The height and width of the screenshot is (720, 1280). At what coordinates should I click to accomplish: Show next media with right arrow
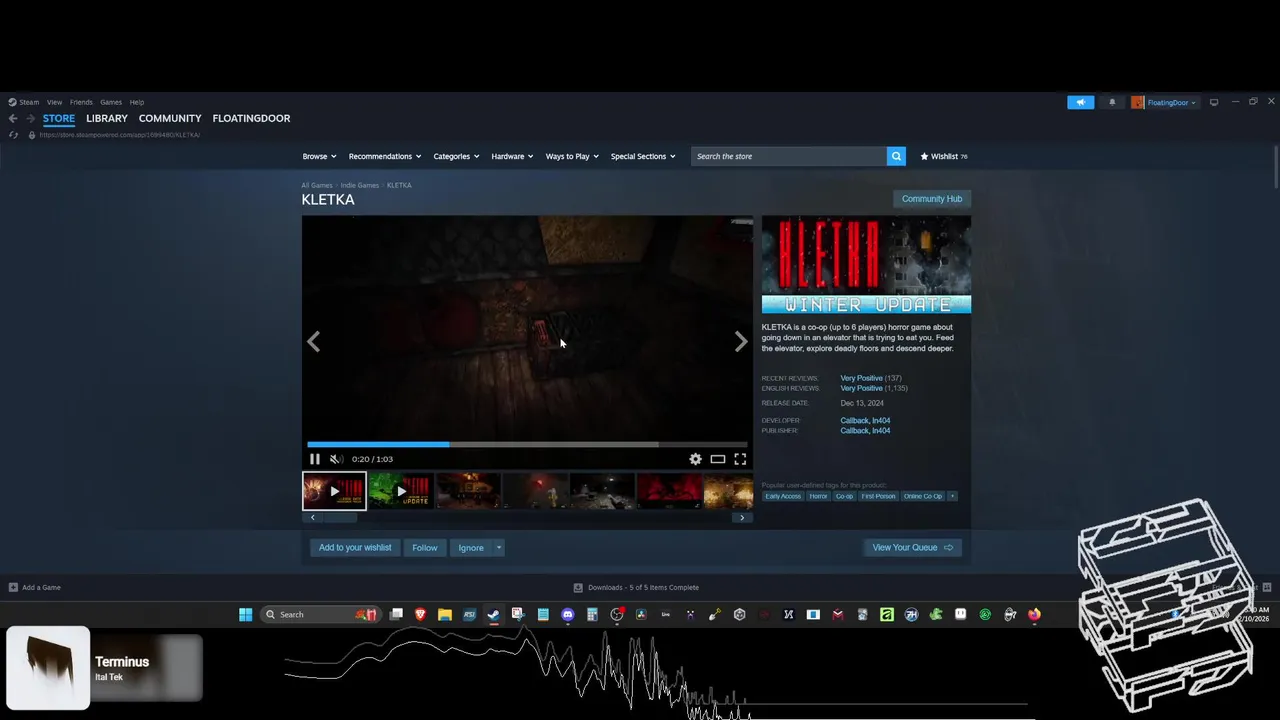coord(741,342)
